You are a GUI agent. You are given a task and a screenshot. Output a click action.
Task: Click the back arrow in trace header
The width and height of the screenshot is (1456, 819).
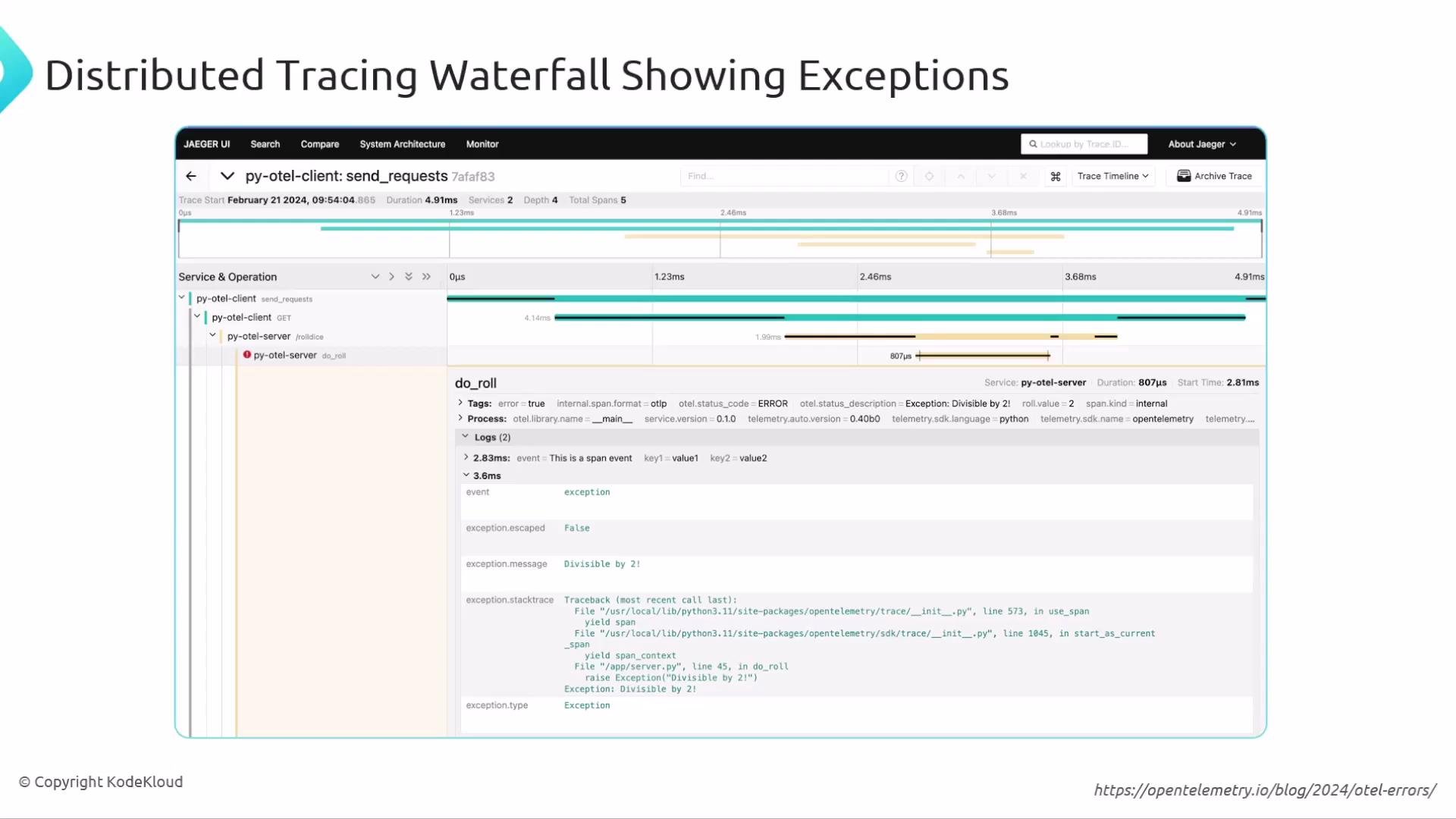191,176
